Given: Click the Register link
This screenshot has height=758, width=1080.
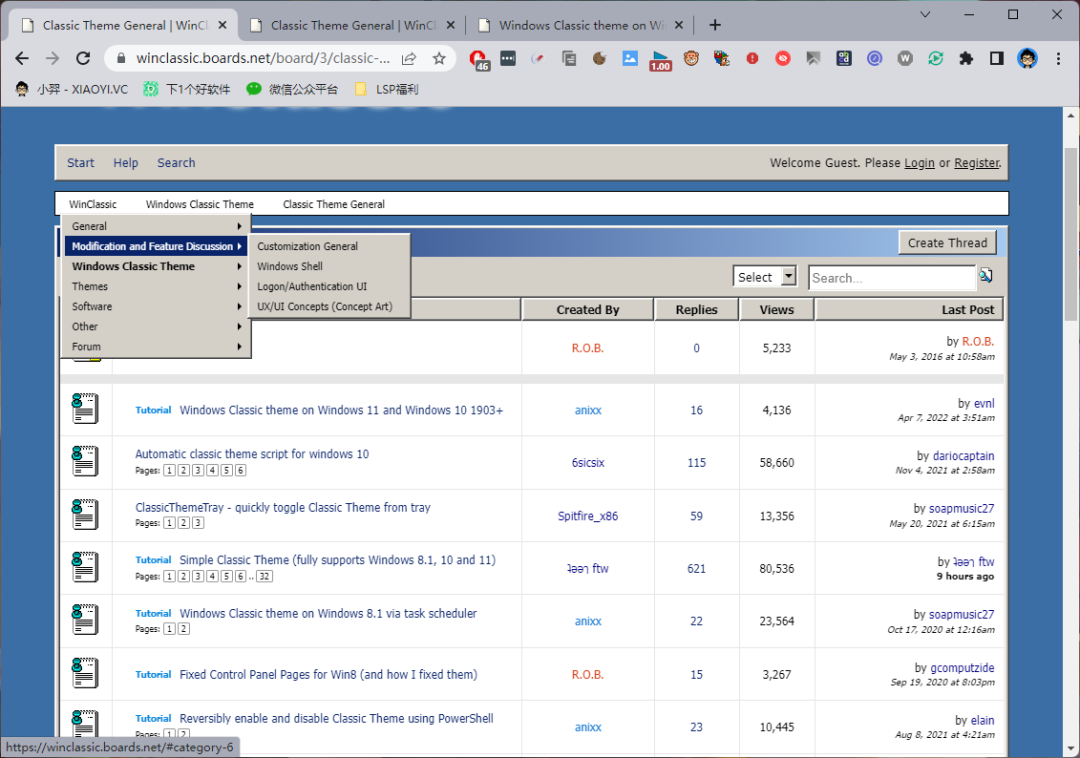Looking at the screenshot, I should [976, 163].
